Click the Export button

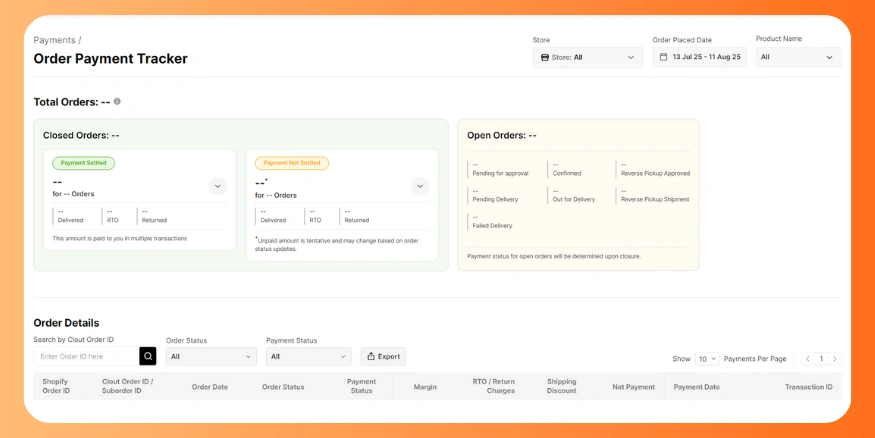(383, 356)
